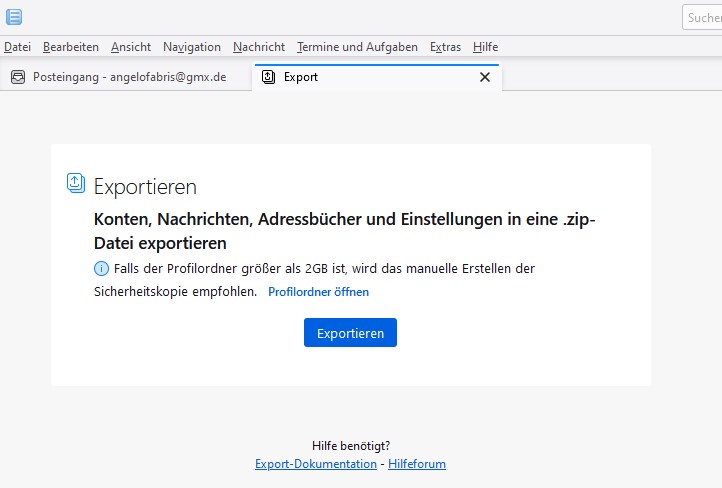Focus the search field at top right
Image resolution: width=722 pixels, height=488 pixels.
(702, 17)
